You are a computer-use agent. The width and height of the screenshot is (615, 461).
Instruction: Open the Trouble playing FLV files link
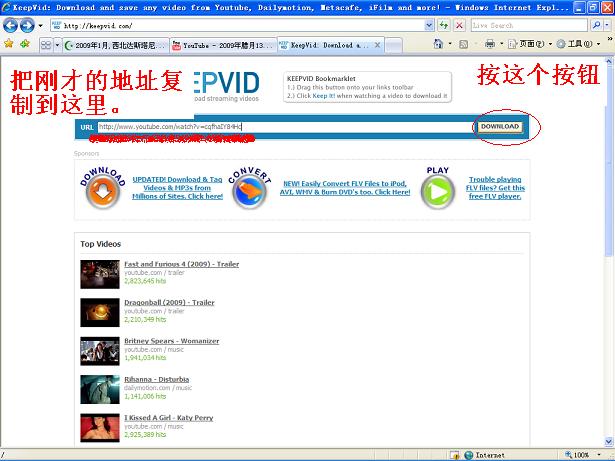495,188
